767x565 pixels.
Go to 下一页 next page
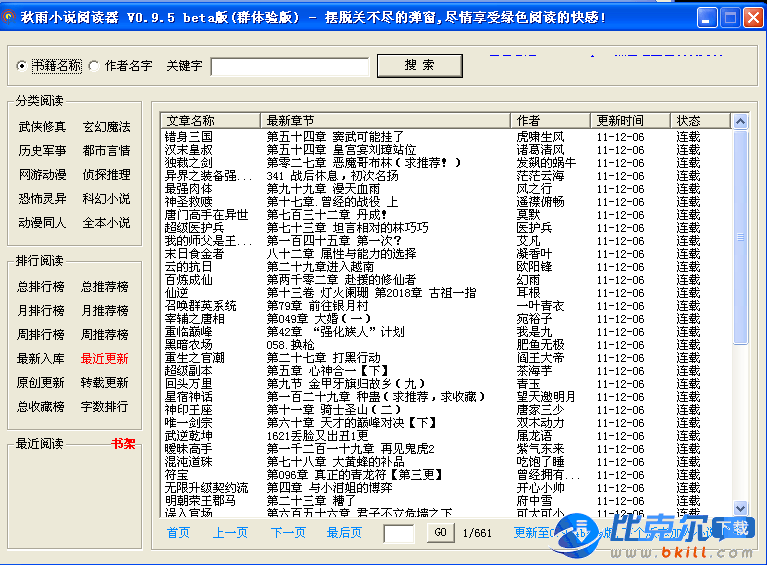288,533
